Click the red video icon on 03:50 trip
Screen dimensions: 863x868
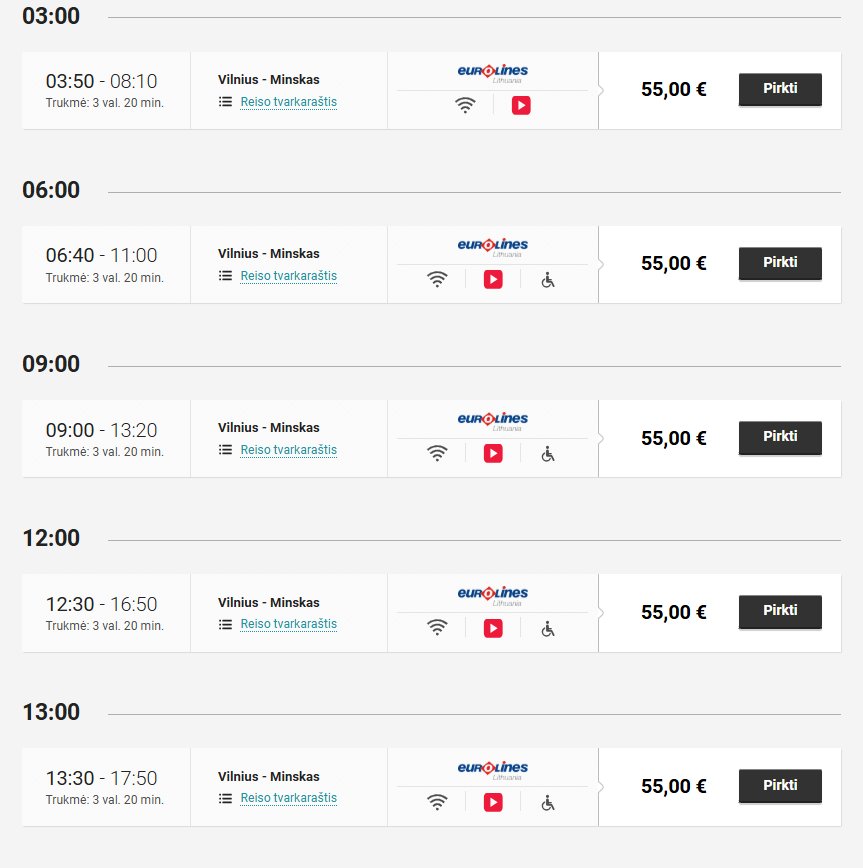tap(521, 105)
